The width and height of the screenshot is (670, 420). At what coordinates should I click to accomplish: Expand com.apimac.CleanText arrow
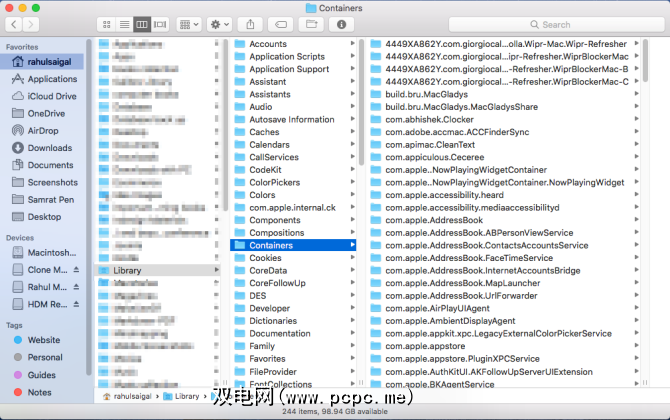tap(636, 144)
